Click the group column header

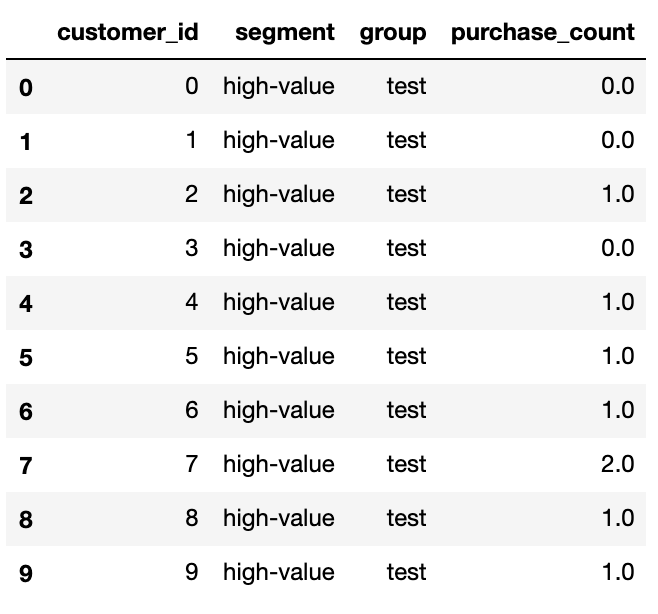coord(393,33)
